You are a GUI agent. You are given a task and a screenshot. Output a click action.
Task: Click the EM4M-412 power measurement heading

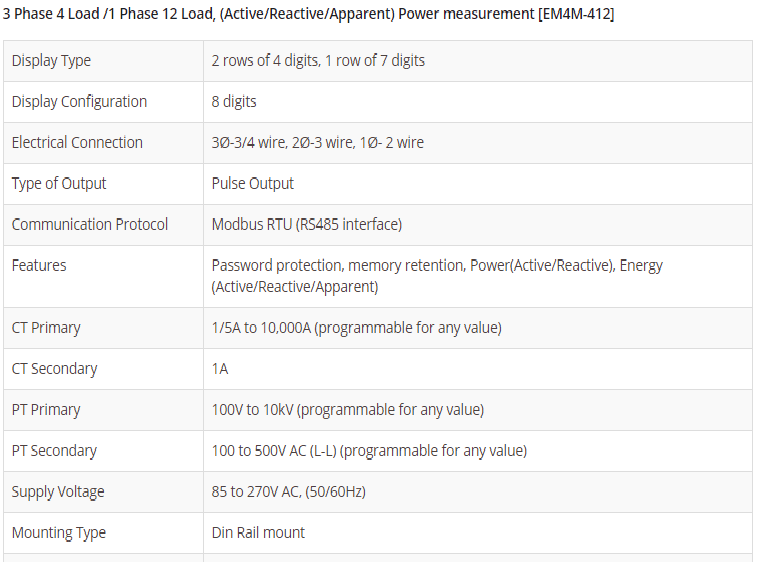308,14
